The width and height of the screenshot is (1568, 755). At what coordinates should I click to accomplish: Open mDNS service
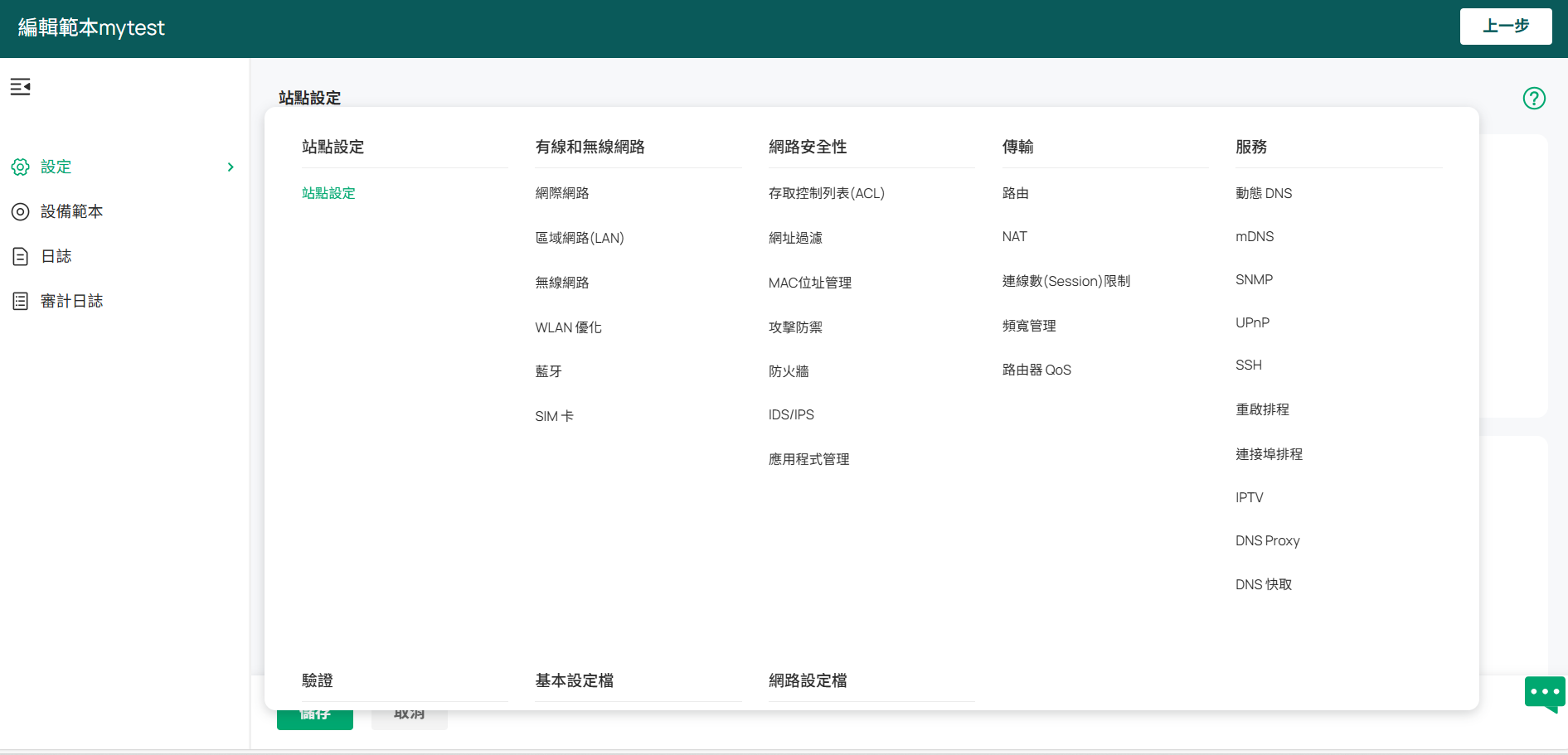point(1255,236)
